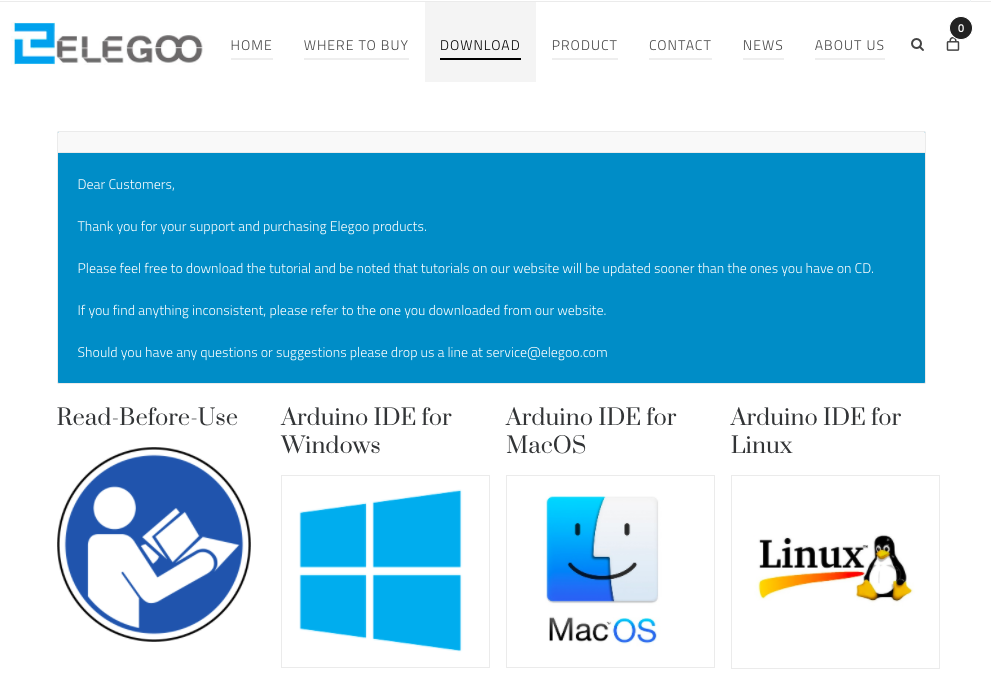Open the ABOUT US page
The height and width of the screenshot is (692, 991).
tap(849, 46)
